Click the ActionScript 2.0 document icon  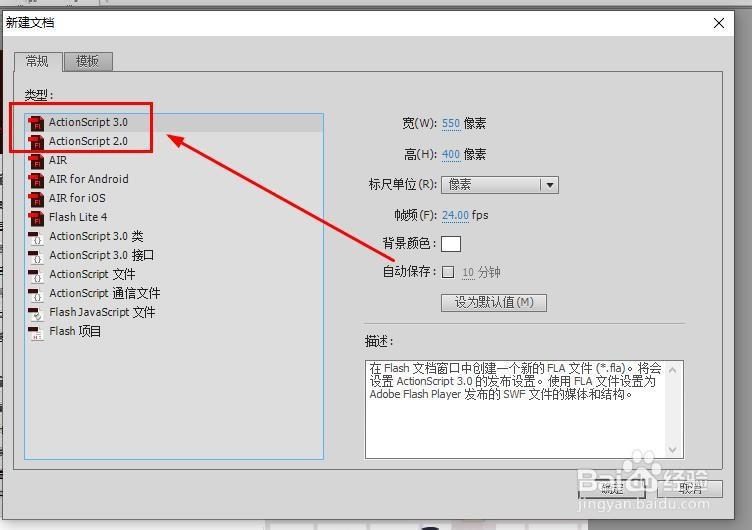click(x=36, y=142)
